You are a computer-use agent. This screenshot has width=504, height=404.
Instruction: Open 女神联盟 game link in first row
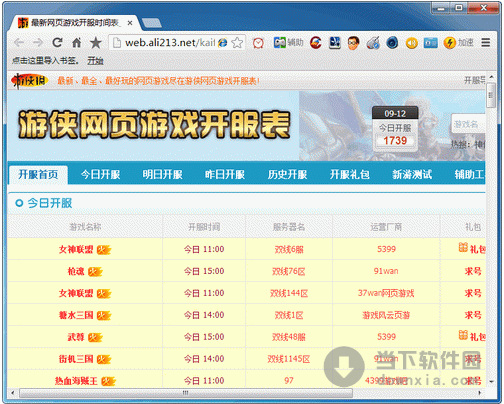point(76,249)
